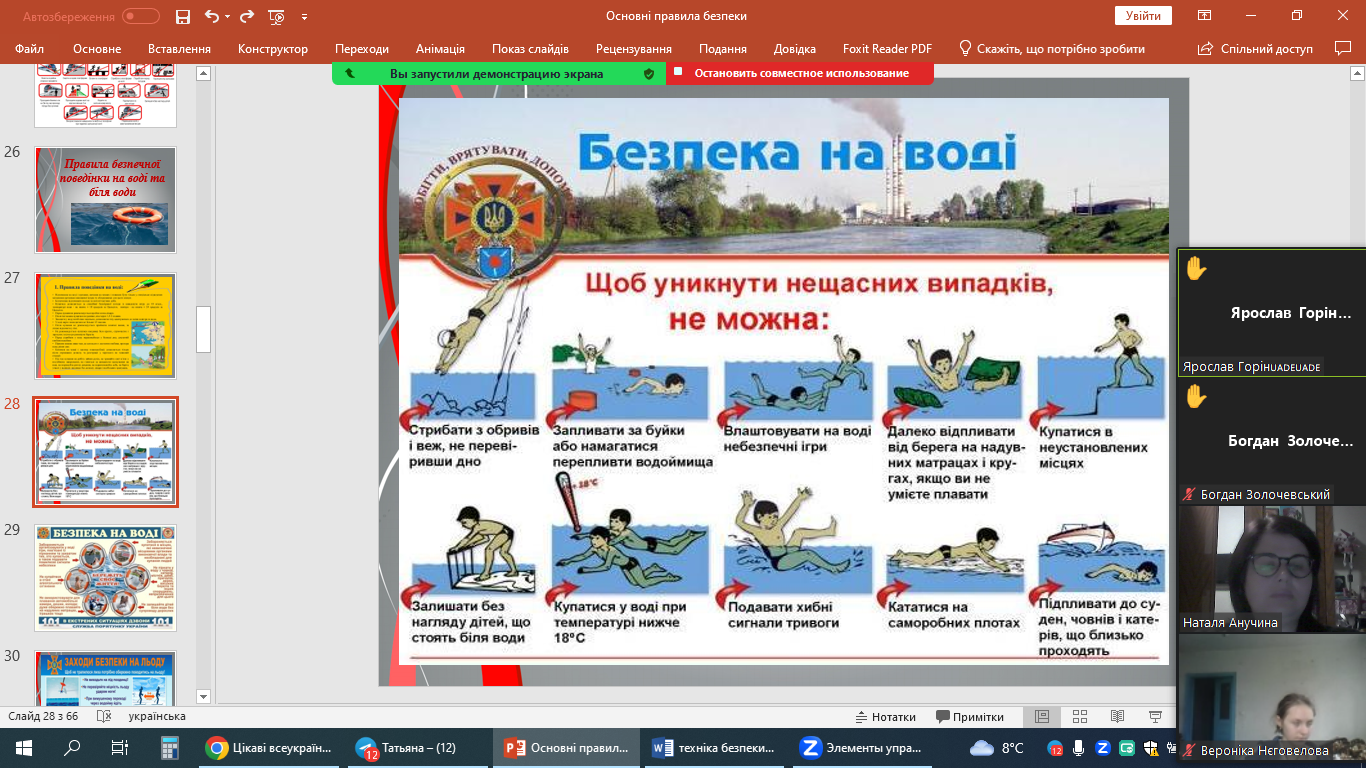Toggle the Примітки comments pane
This screenshot has height=768, width=1366.
[970, 717]
